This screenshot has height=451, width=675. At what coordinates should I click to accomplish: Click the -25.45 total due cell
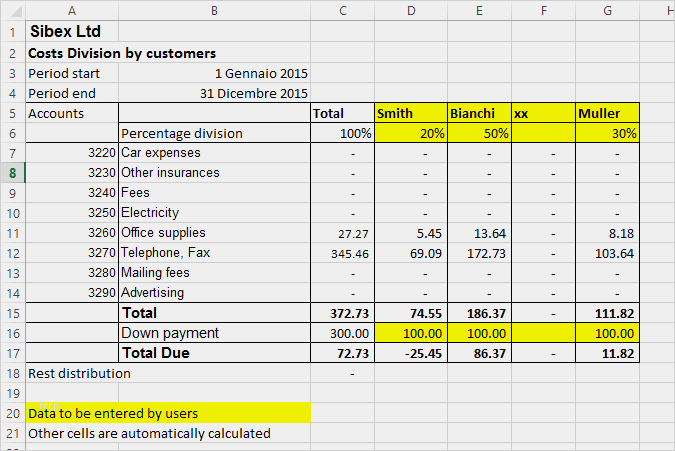[410, 353]
